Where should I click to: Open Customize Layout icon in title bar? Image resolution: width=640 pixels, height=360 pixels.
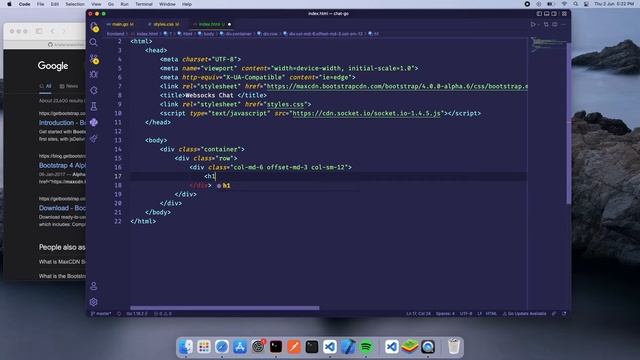click(x=564, y=13)
